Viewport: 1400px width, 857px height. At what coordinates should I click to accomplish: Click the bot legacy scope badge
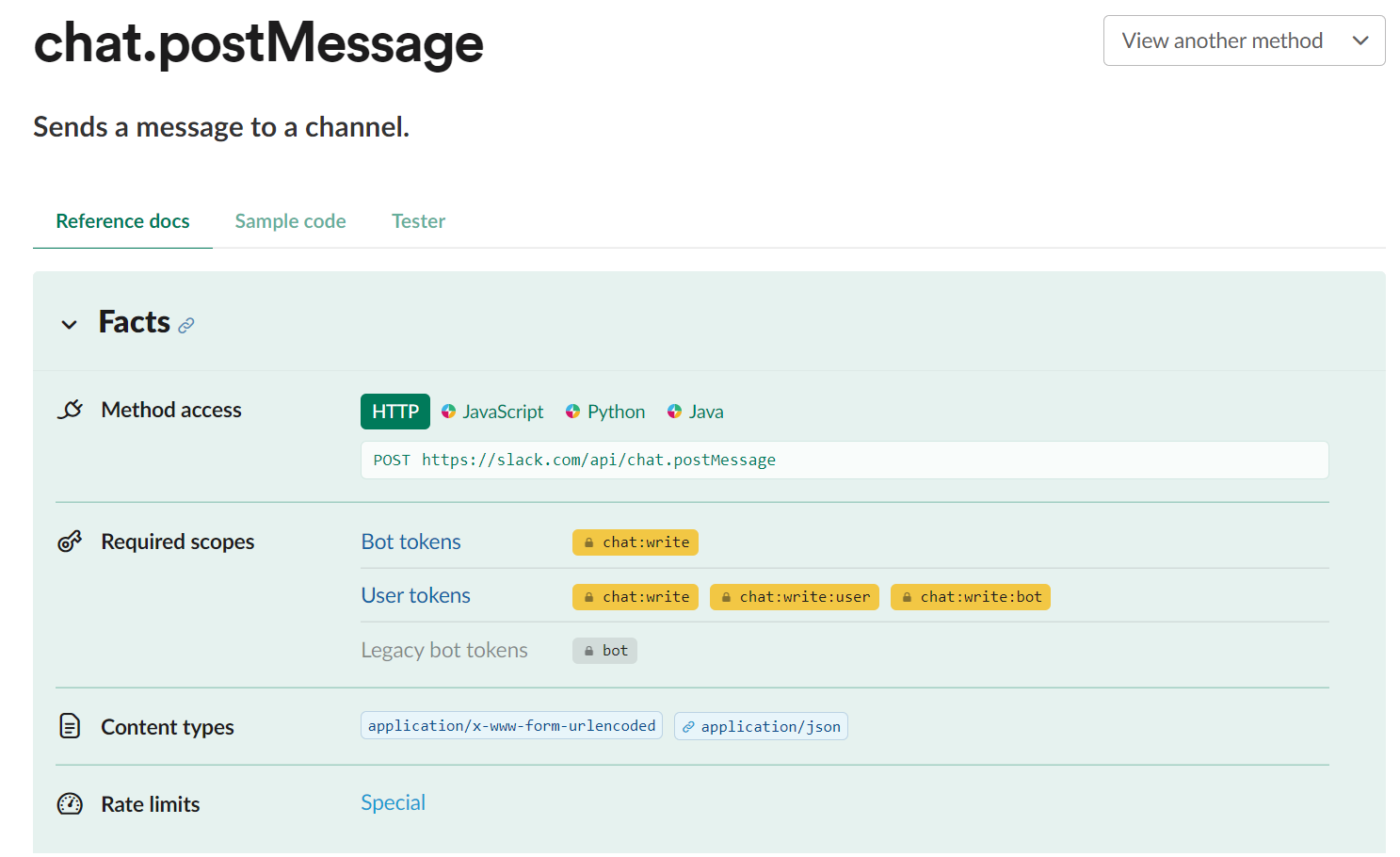click(604, 651)
